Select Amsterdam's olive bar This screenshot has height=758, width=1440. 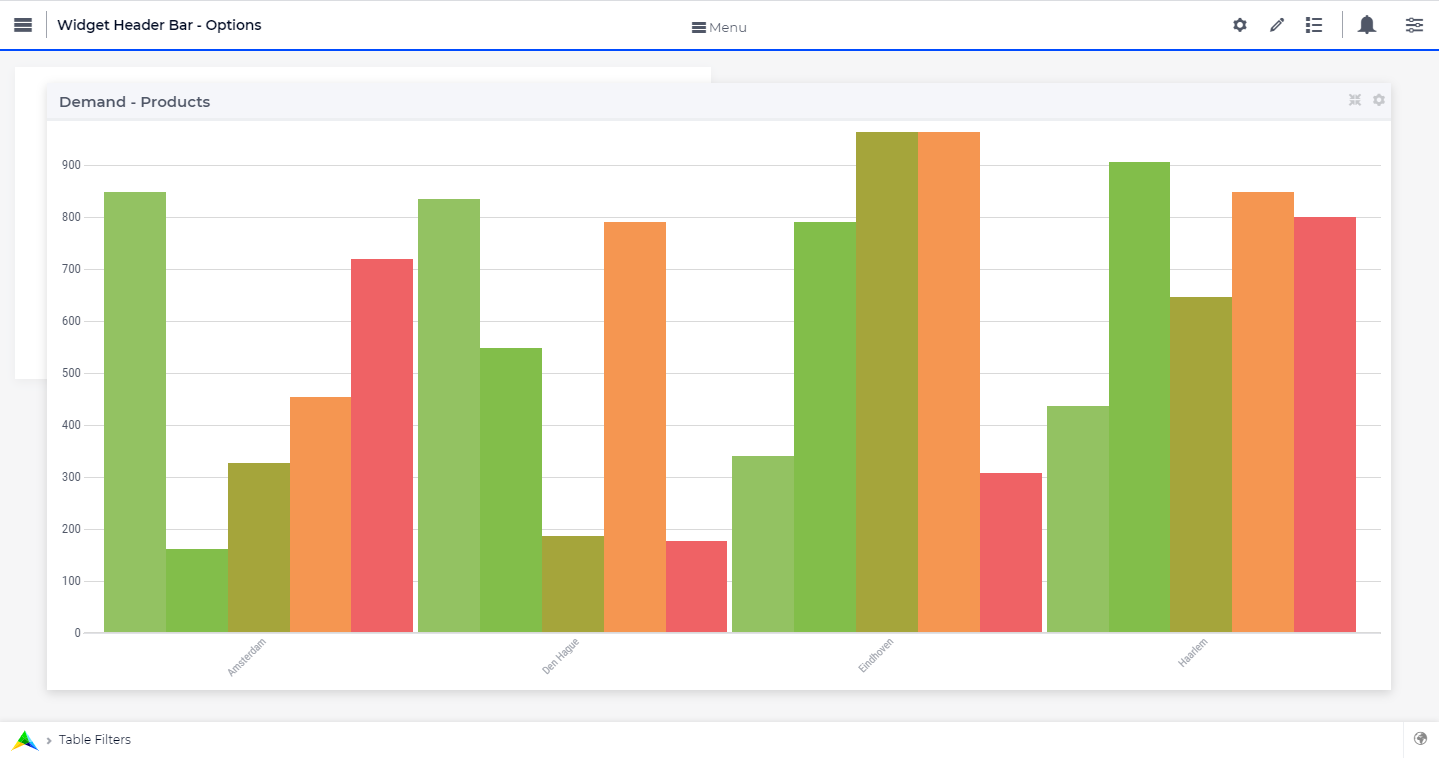point(259,547)
